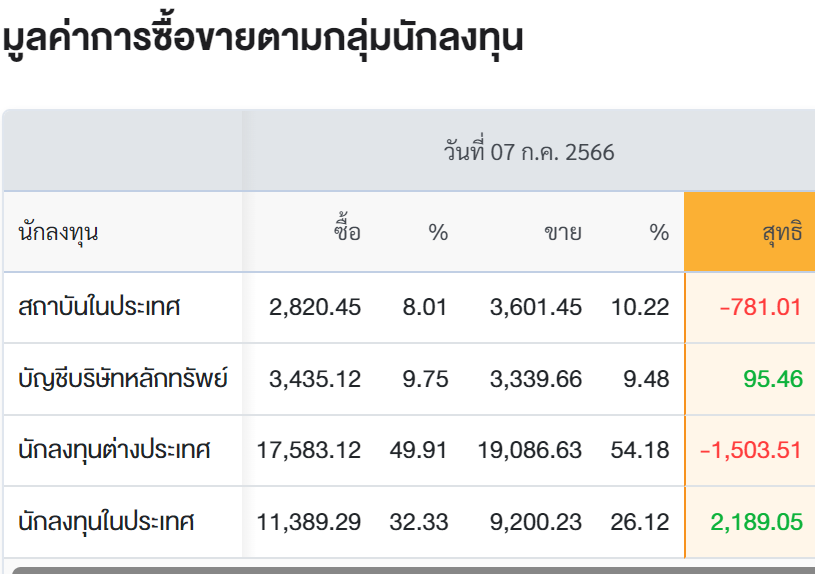Click the นักลงทุน column header

58,233
